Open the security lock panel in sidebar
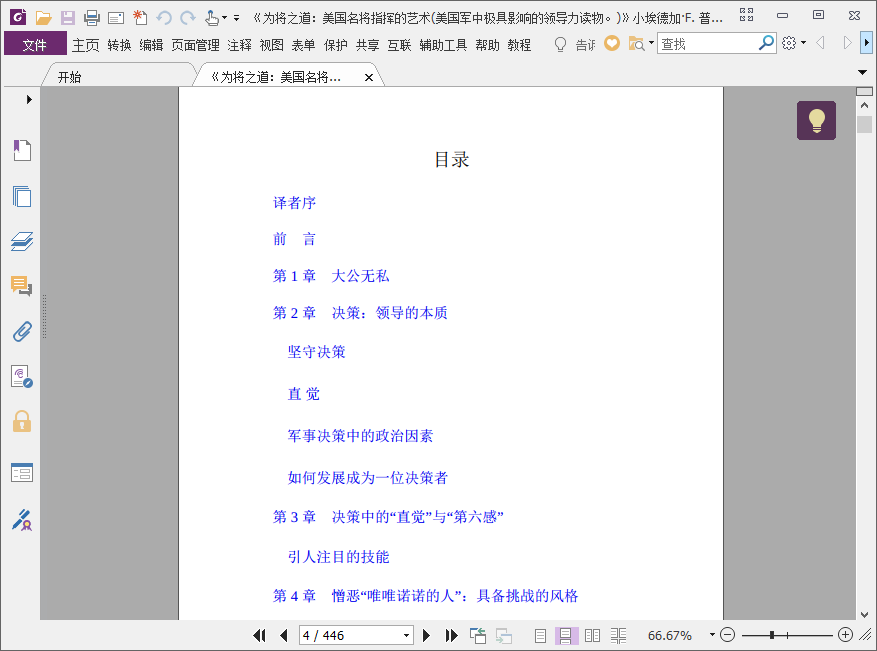This screenshot has width=877, height=651. click(x=22, y=421)
